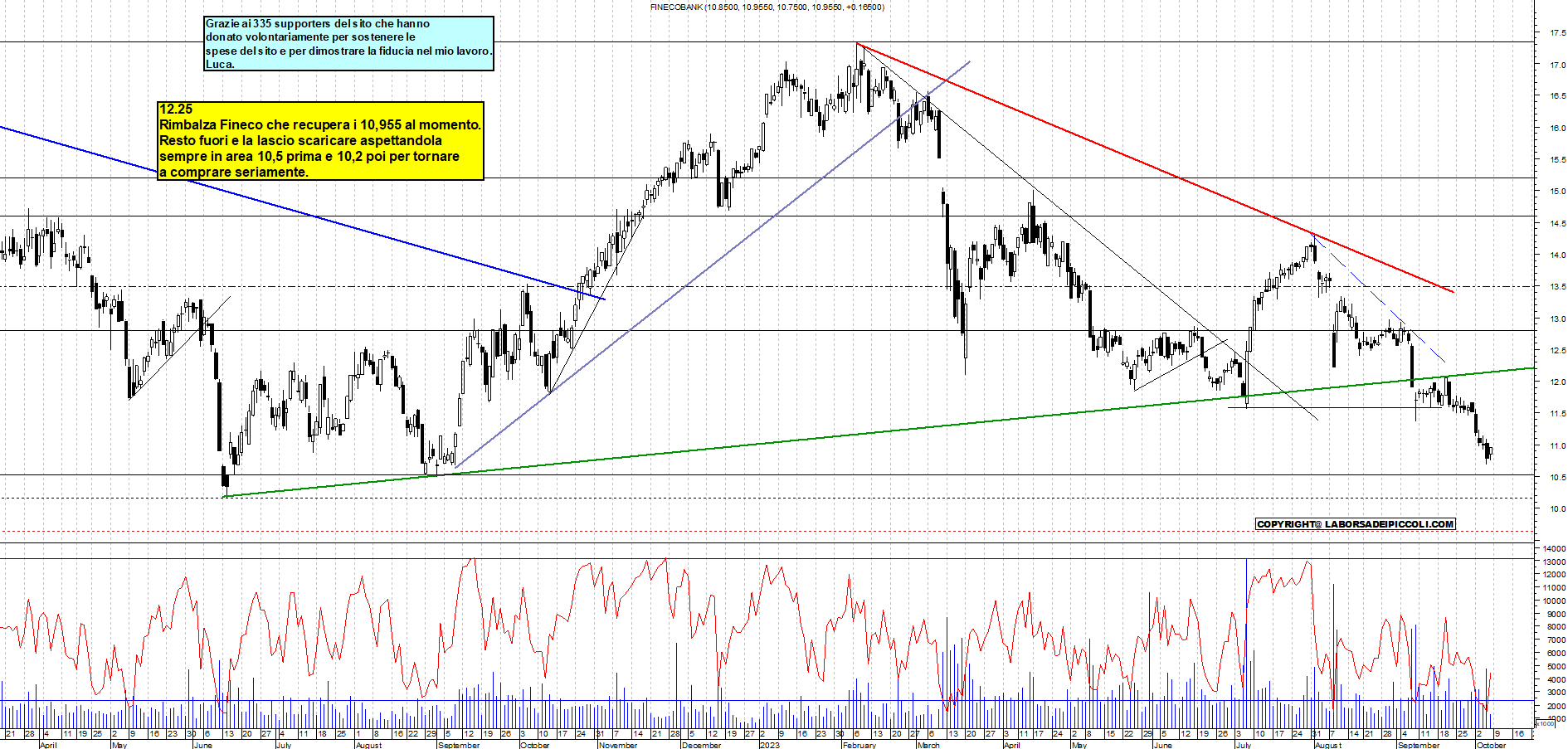Click the 10000 volume axis label
Viewport: 1568px width, 749px height.
tap(1554, 601)
